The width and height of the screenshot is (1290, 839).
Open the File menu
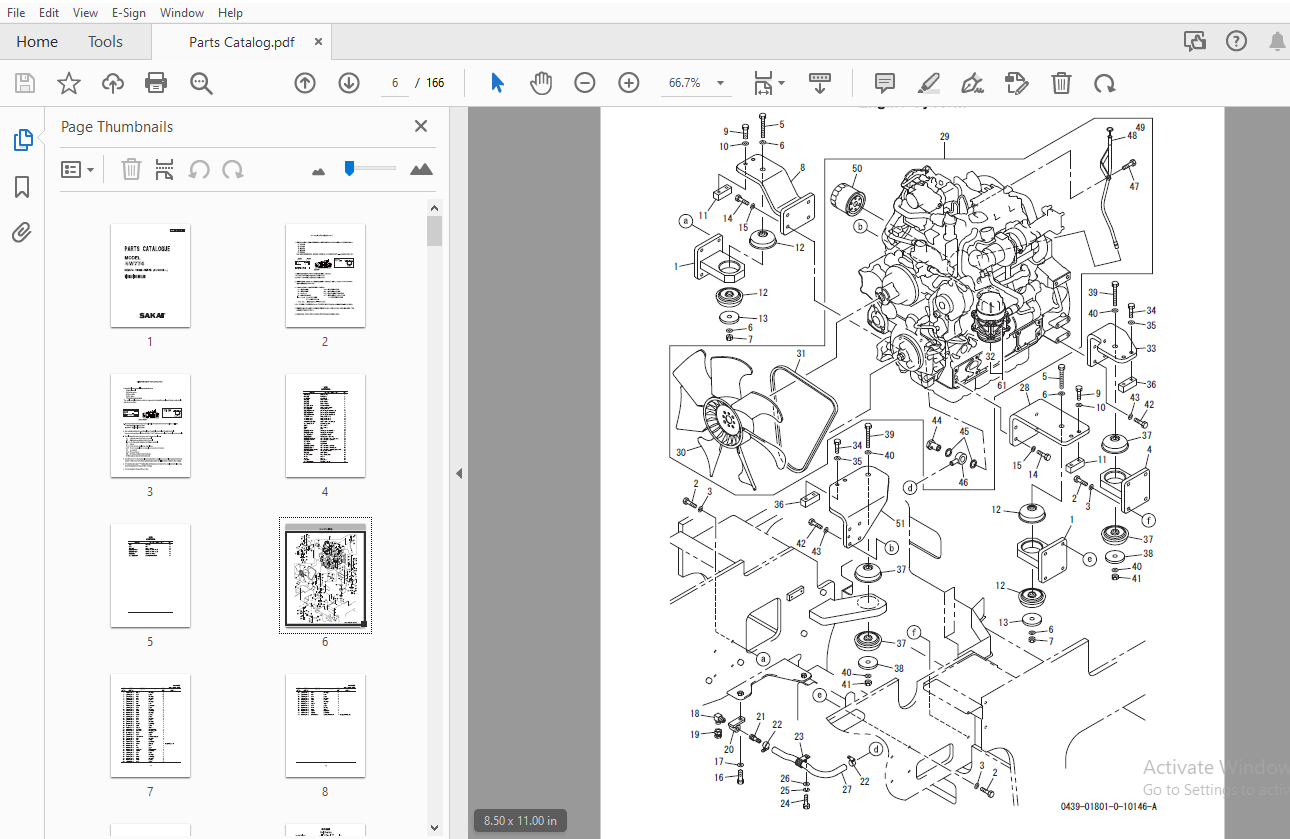[16, 13]
